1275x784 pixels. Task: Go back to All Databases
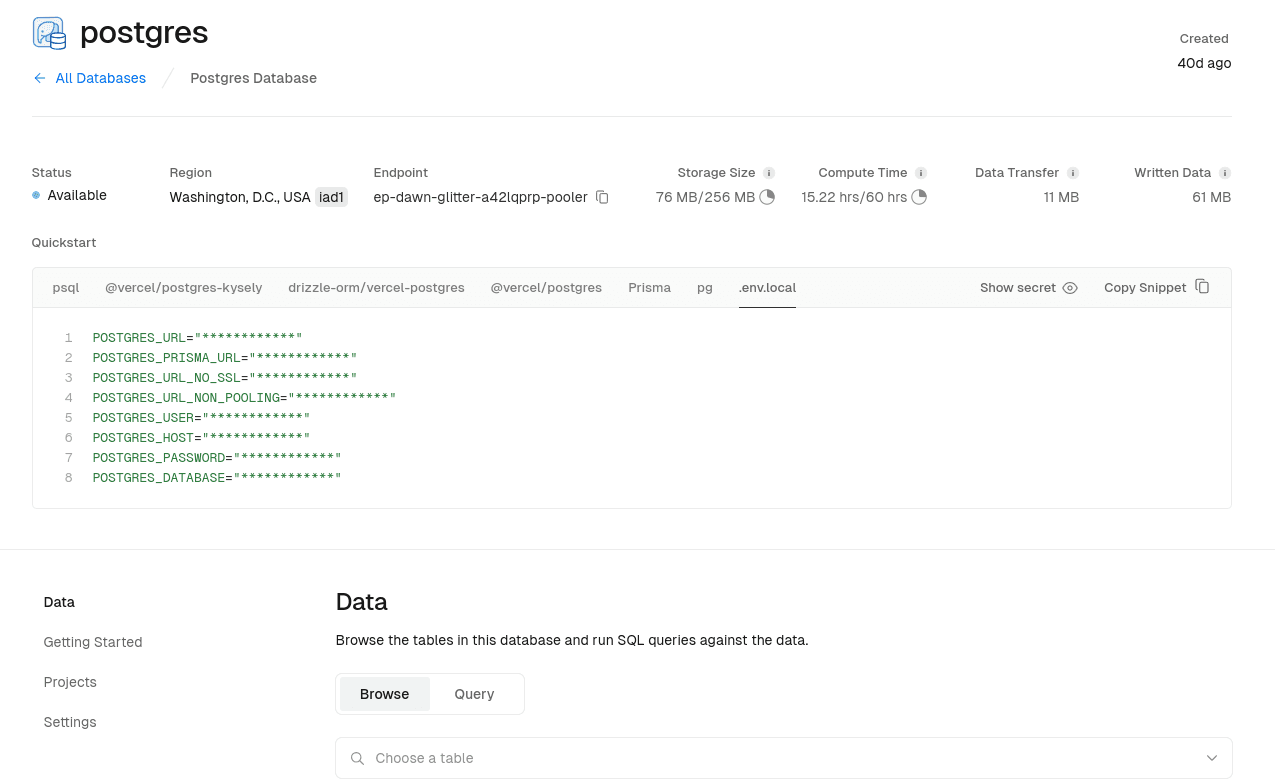coord(101,78)
